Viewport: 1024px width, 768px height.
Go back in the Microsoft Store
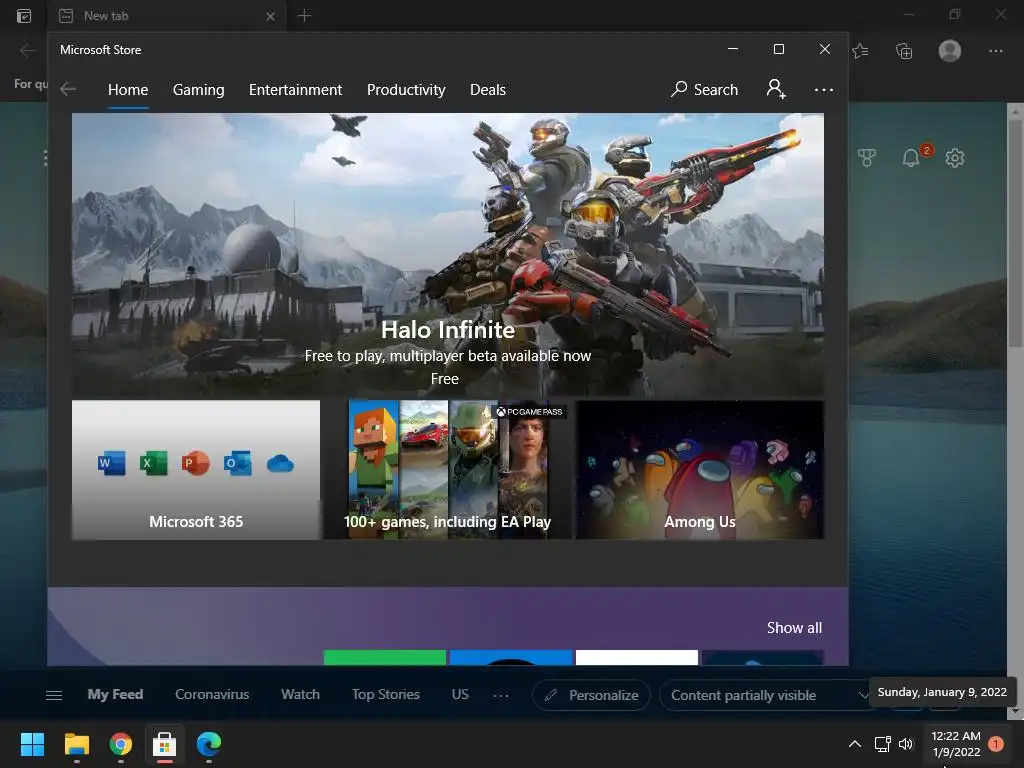68,89
